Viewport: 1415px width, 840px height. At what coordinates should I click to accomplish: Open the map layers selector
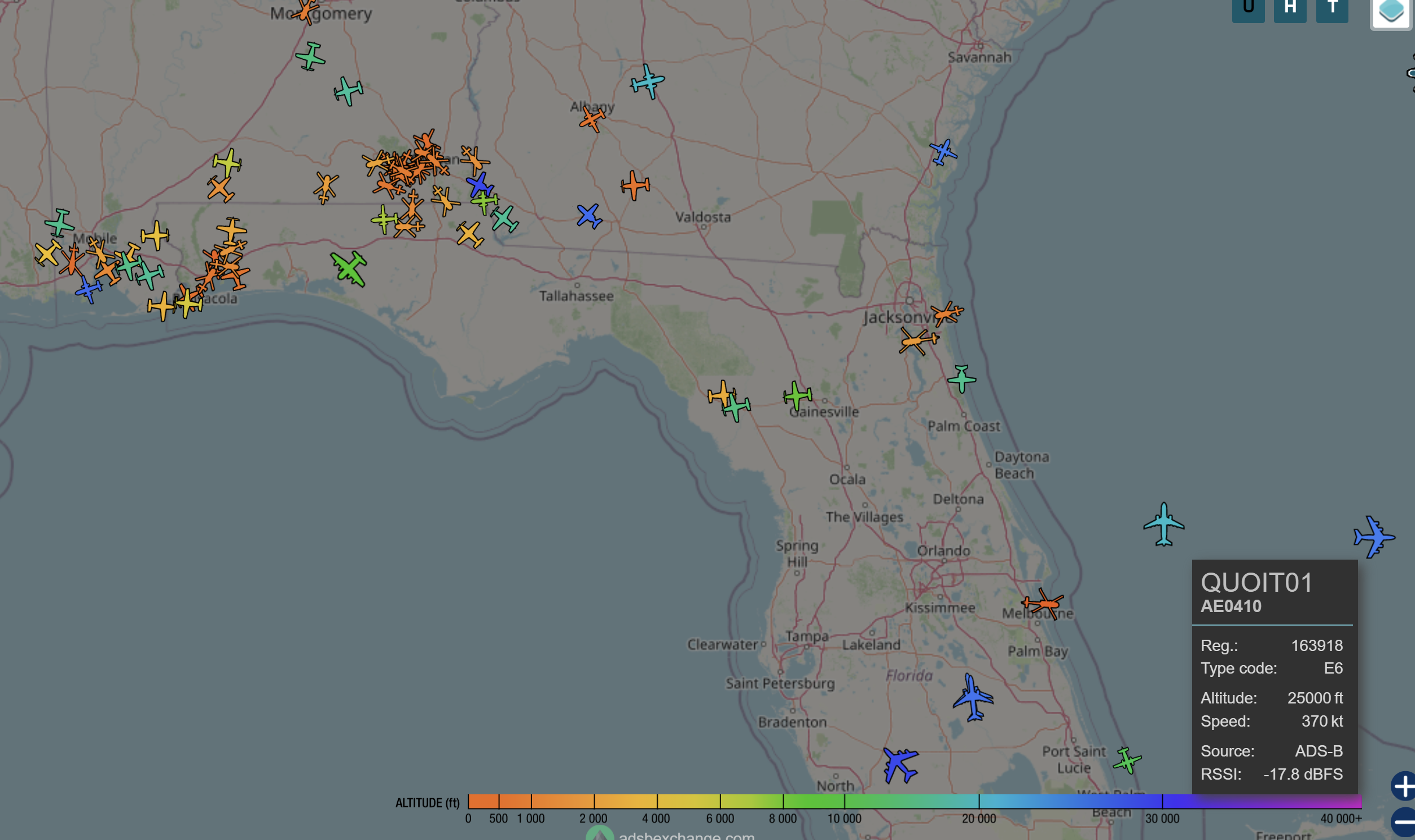pyautogui.click(x=1391, y=12)
